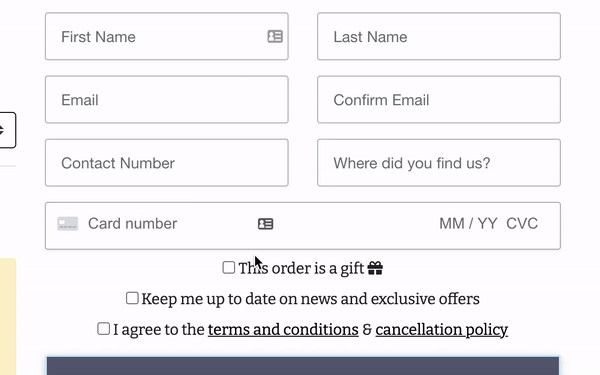Click the partially visible arrow button at left edge

click(8, 130)
